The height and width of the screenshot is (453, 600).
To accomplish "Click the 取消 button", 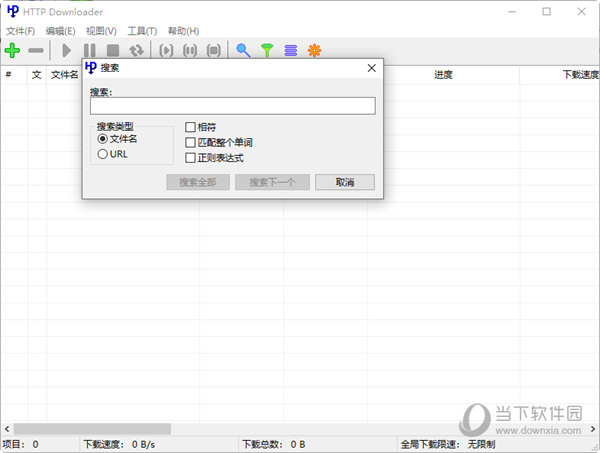I will click(x=345, y=182).
